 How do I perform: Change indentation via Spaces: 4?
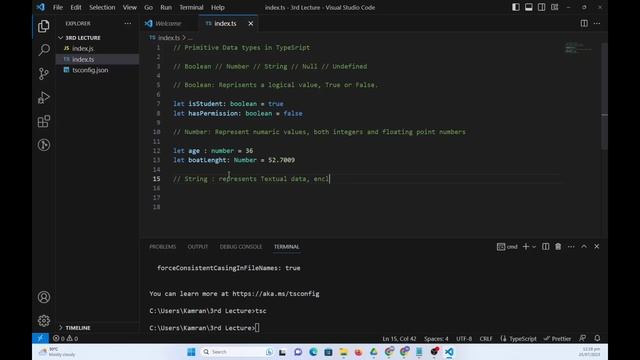point(436,338)
